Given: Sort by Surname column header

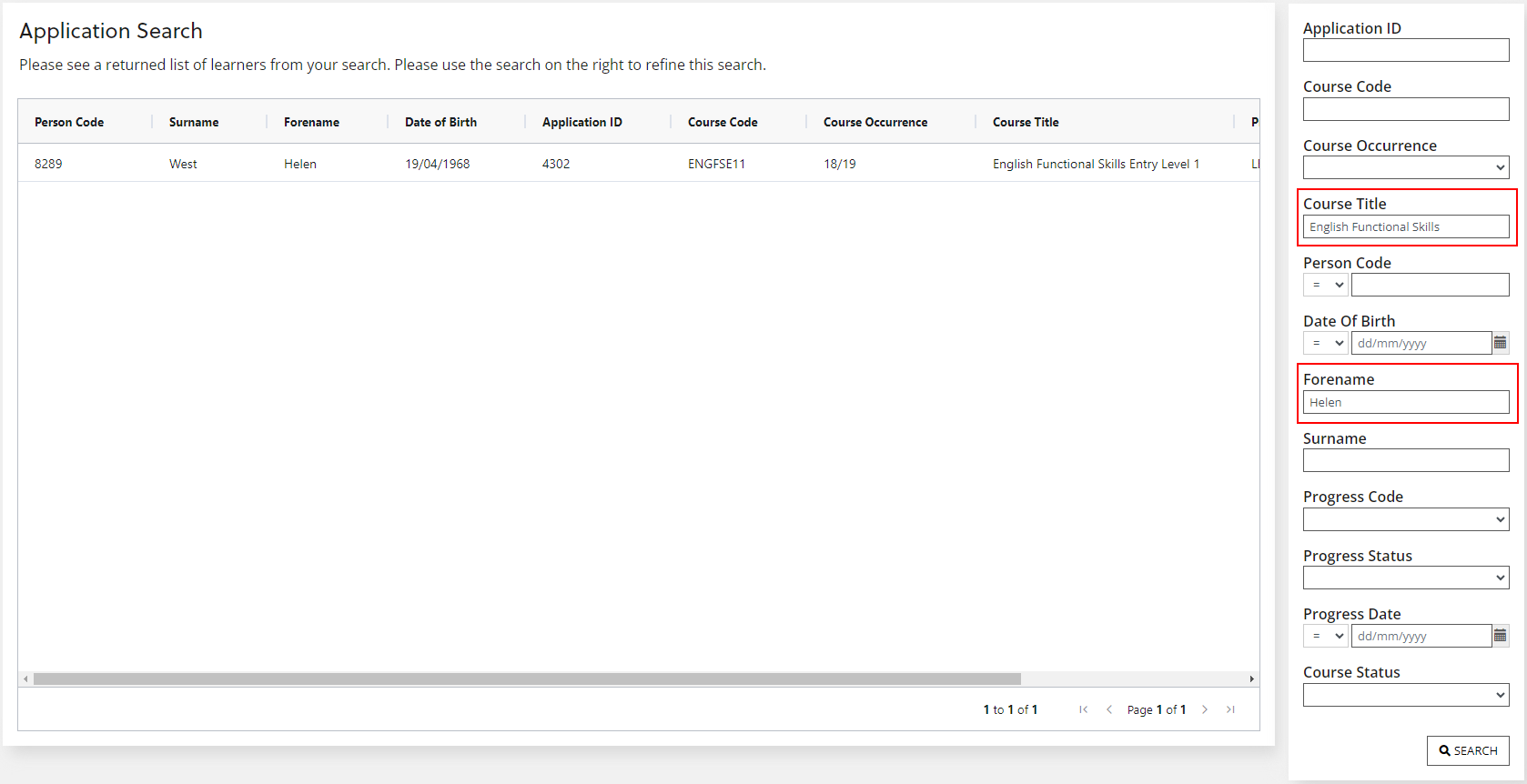Looking at the screenshot, I should point(194,122).
